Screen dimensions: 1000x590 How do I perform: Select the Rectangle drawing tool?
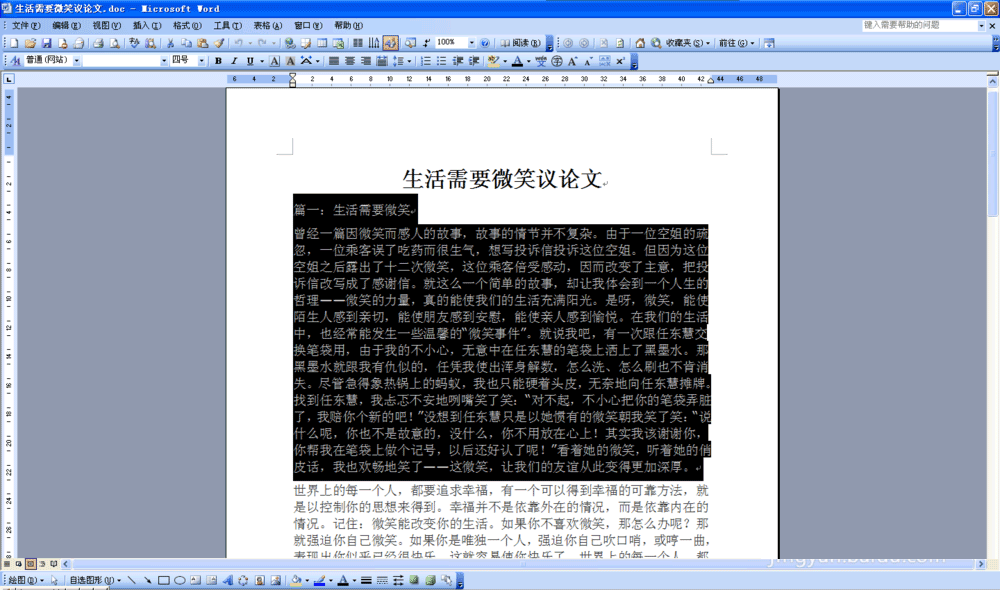pos(163,580)
